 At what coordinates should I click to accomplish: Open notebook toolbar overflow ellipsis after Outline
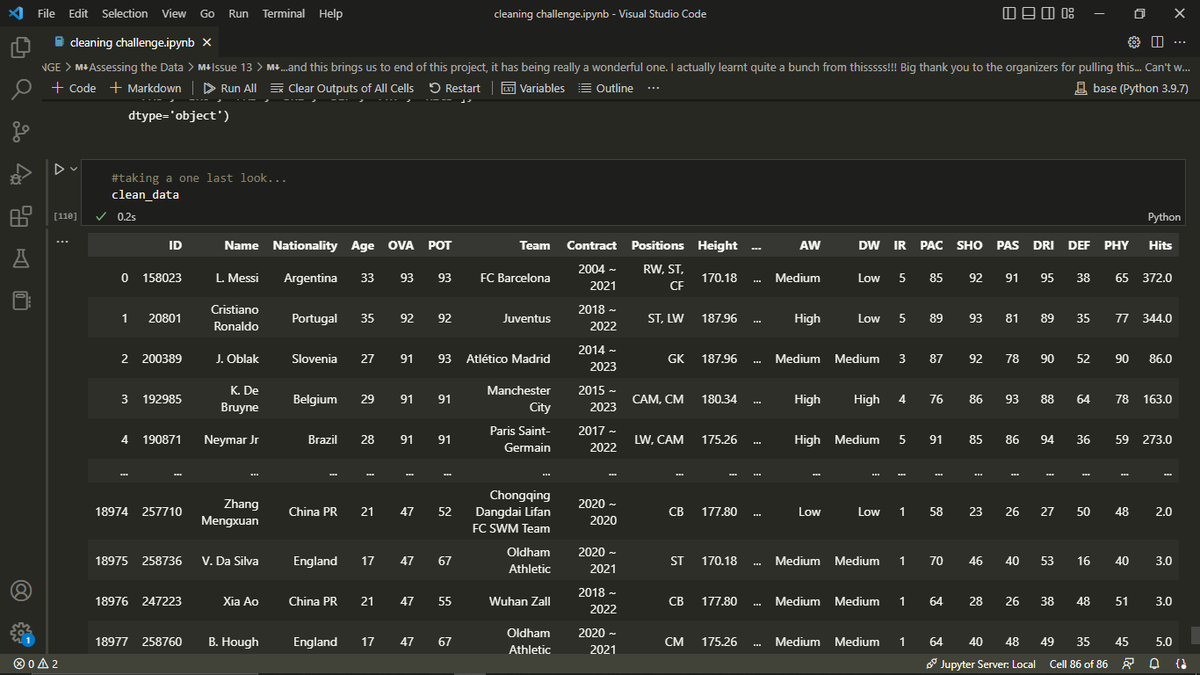tap(653, 88)
